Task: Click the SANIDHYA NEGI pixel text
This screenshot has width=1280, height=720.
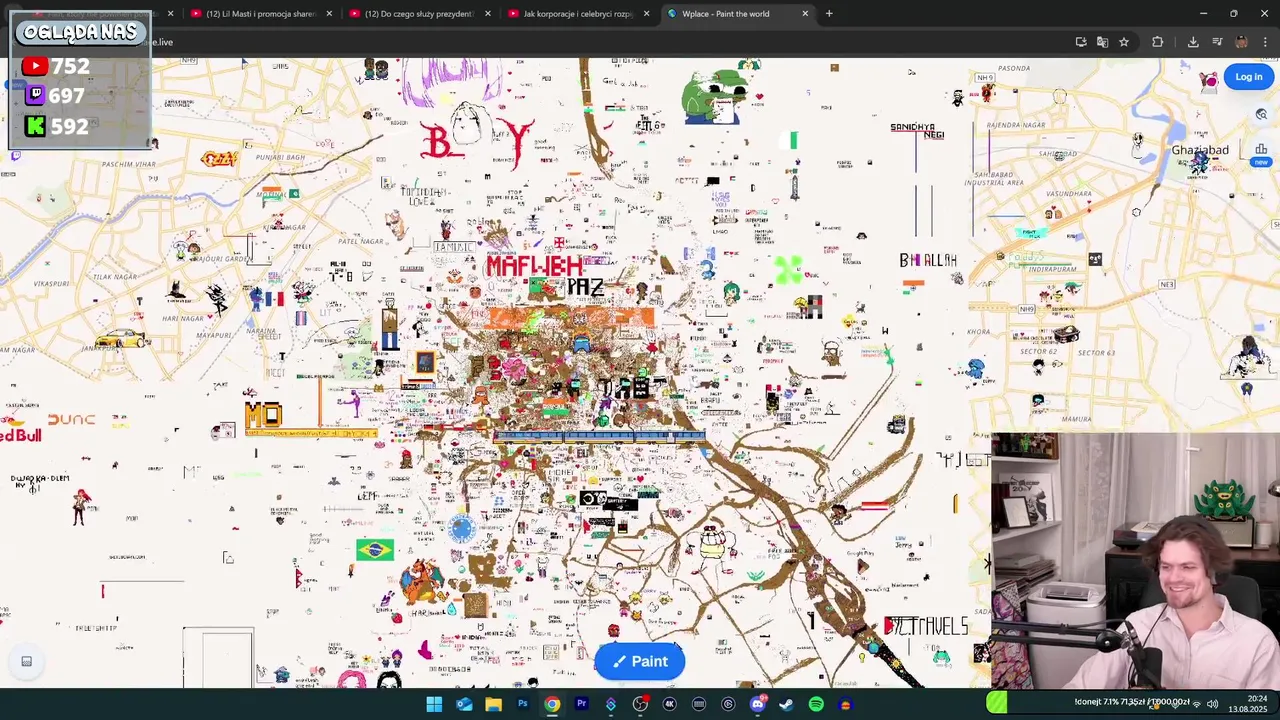Action: coord(917,131)
